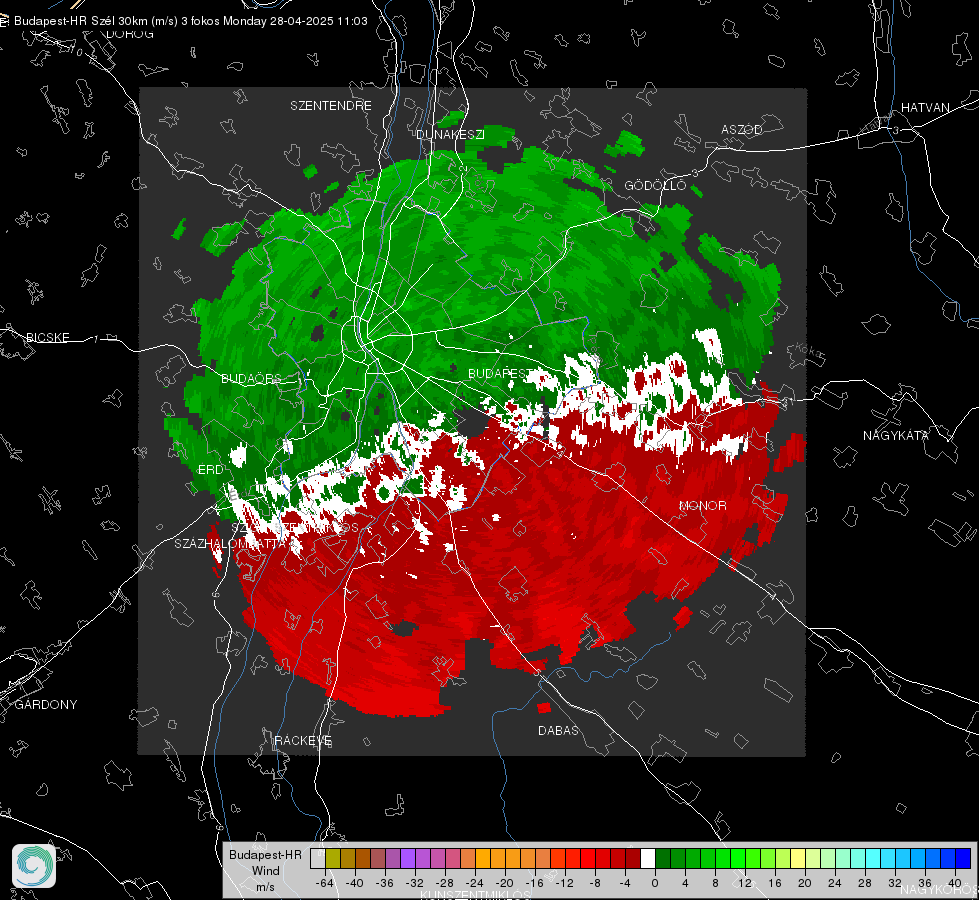Click the RACKEVE city label
The image size is (979, 900).
[303, 740]
